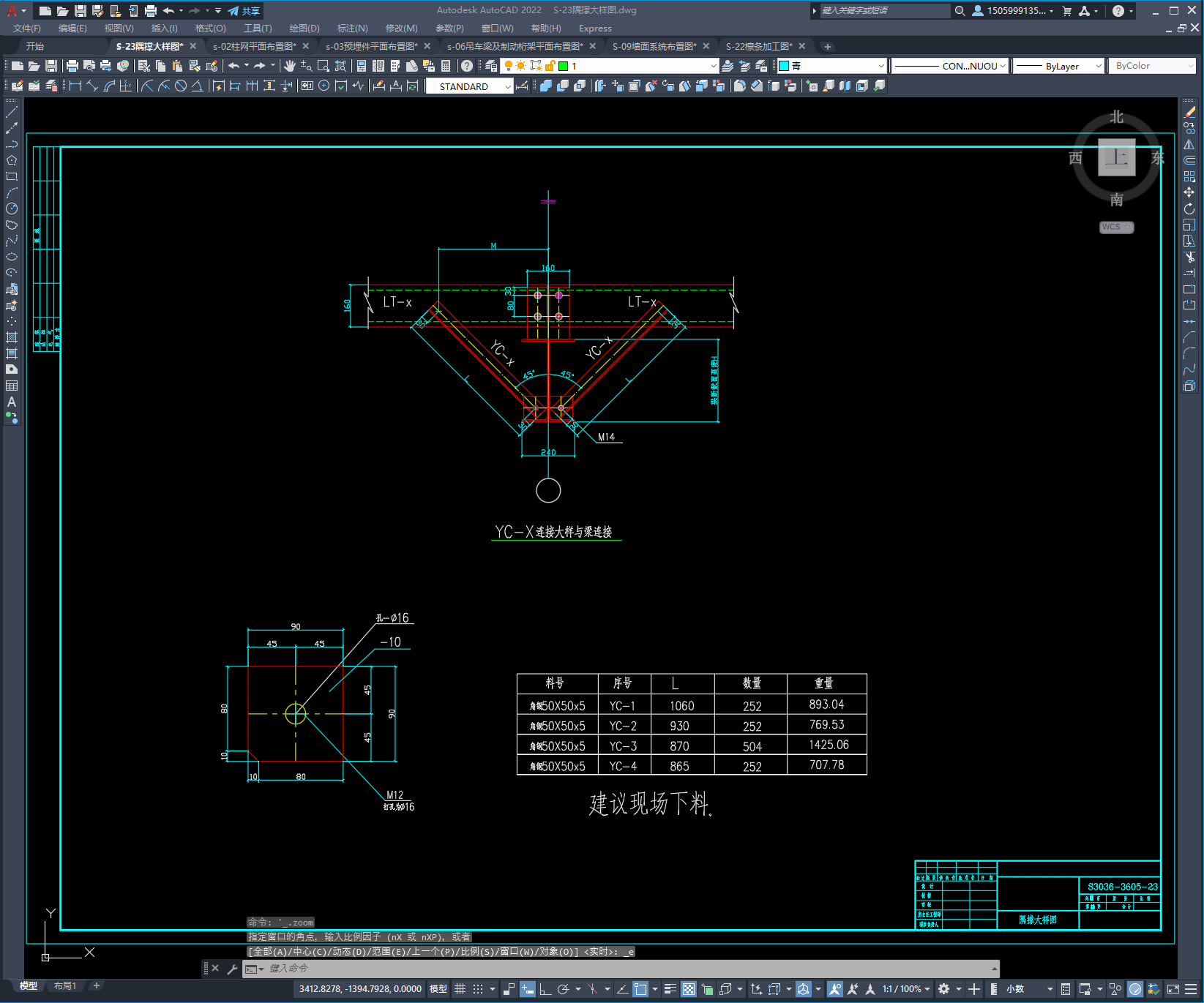The image size is (1204, 1003).
Task: Switch to s-02柱网平面布置图 drawing tab
Action: [x=255, y=46]
